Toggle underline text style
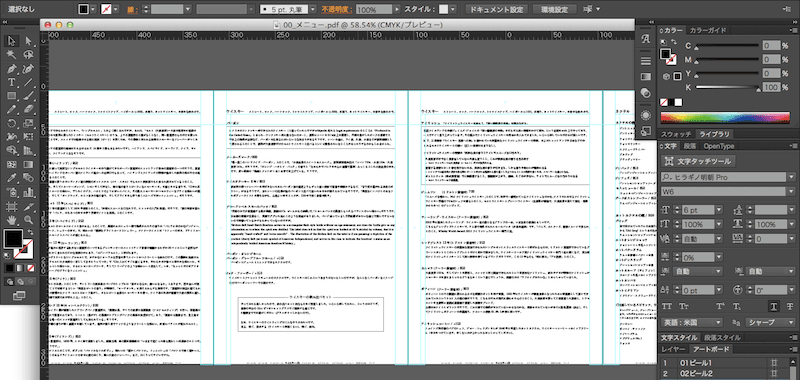This screenshot has width=800, height=380. 774,306
